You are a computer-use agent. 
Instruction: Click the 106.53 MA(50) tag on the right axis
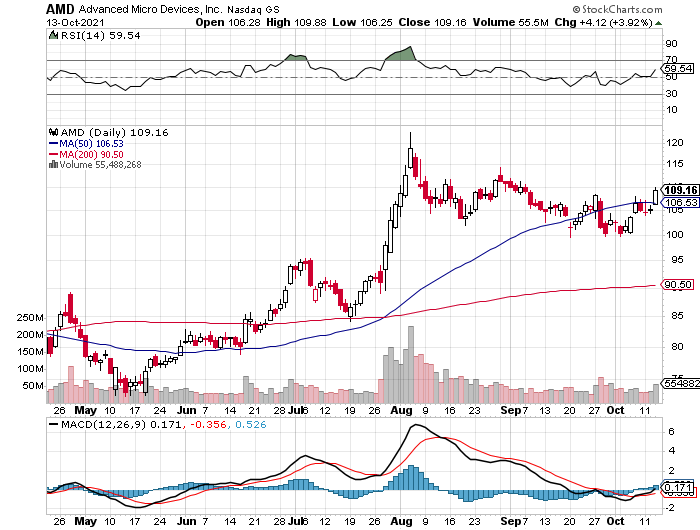point(680,203)
